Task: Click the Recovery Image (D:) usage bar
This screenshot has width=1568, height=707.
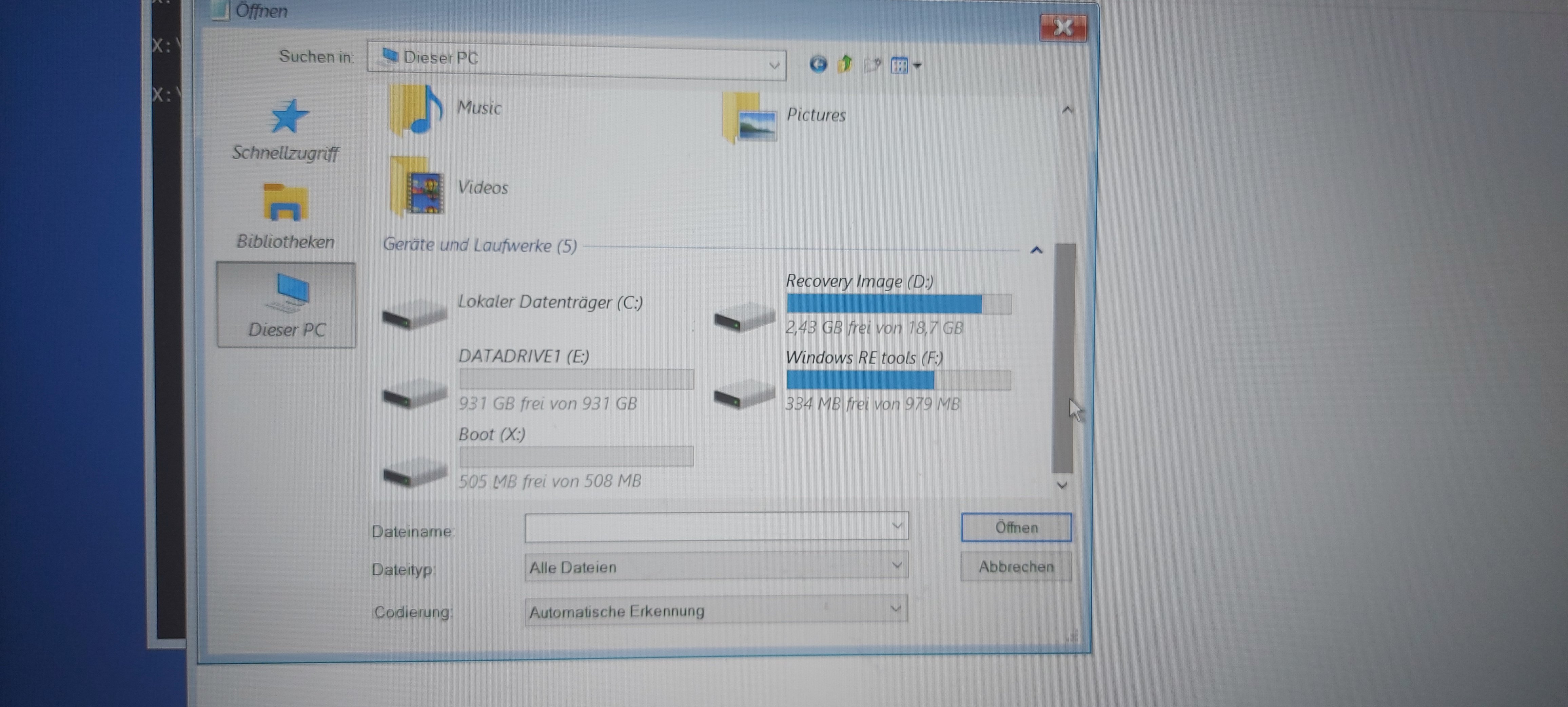Action: pyautogui.click(x=898, y=303)
